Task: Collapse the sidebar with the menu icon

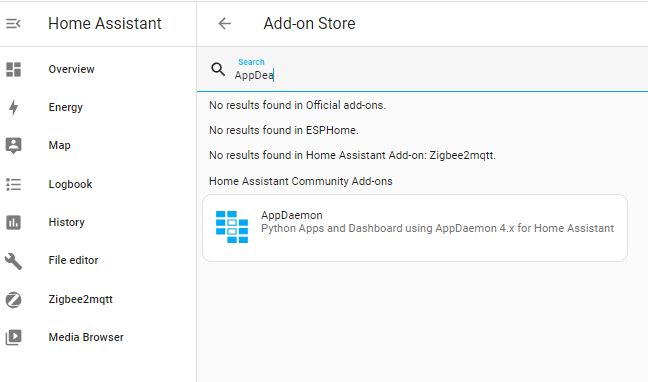Action: pos(13,24)
